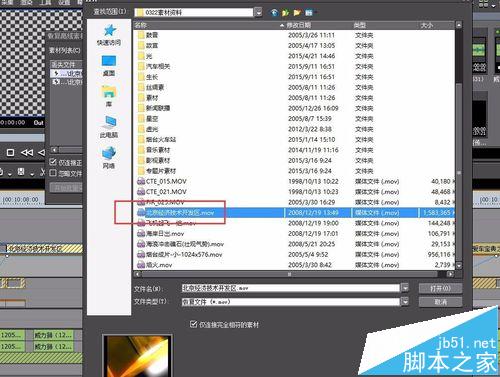Image resolution: width=500 pixels, height=377 pixels.
Task: Click the vertical scrollbar down arrow in file list
Action: tap(459, 266)
